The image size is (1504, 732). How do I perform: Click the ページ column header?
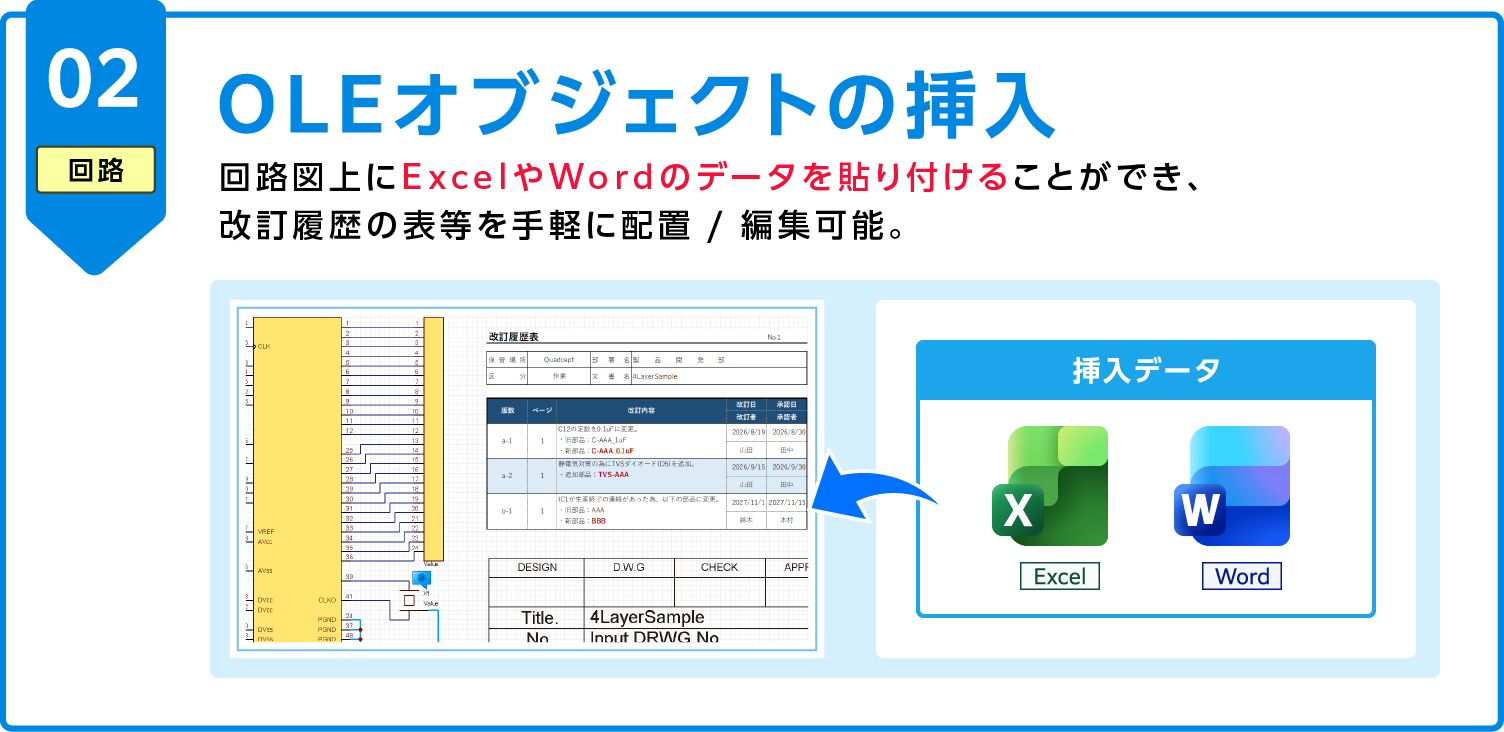point(542,410)
